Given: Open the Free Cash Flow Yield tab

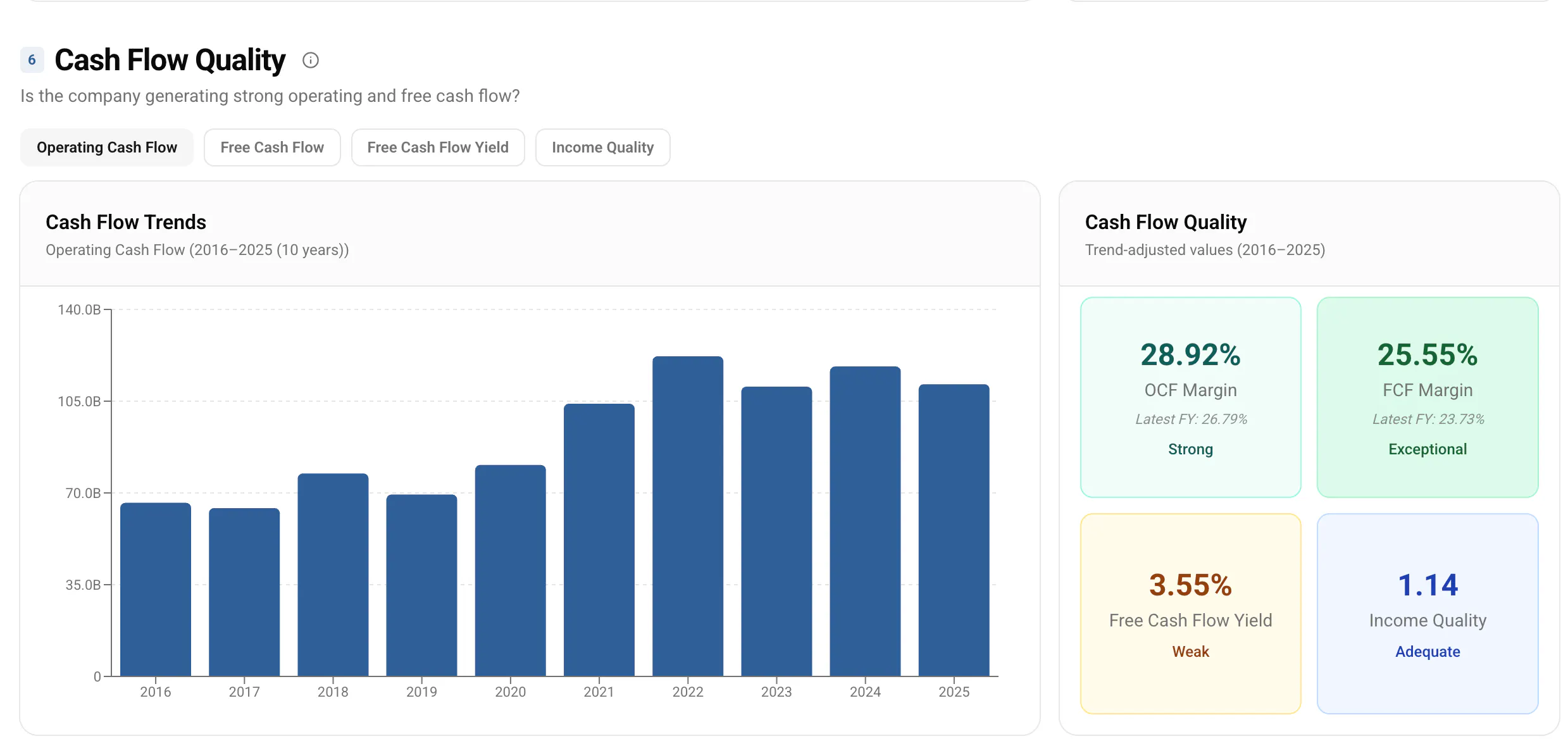Looking at the screenshot, I should click(438, 147).
